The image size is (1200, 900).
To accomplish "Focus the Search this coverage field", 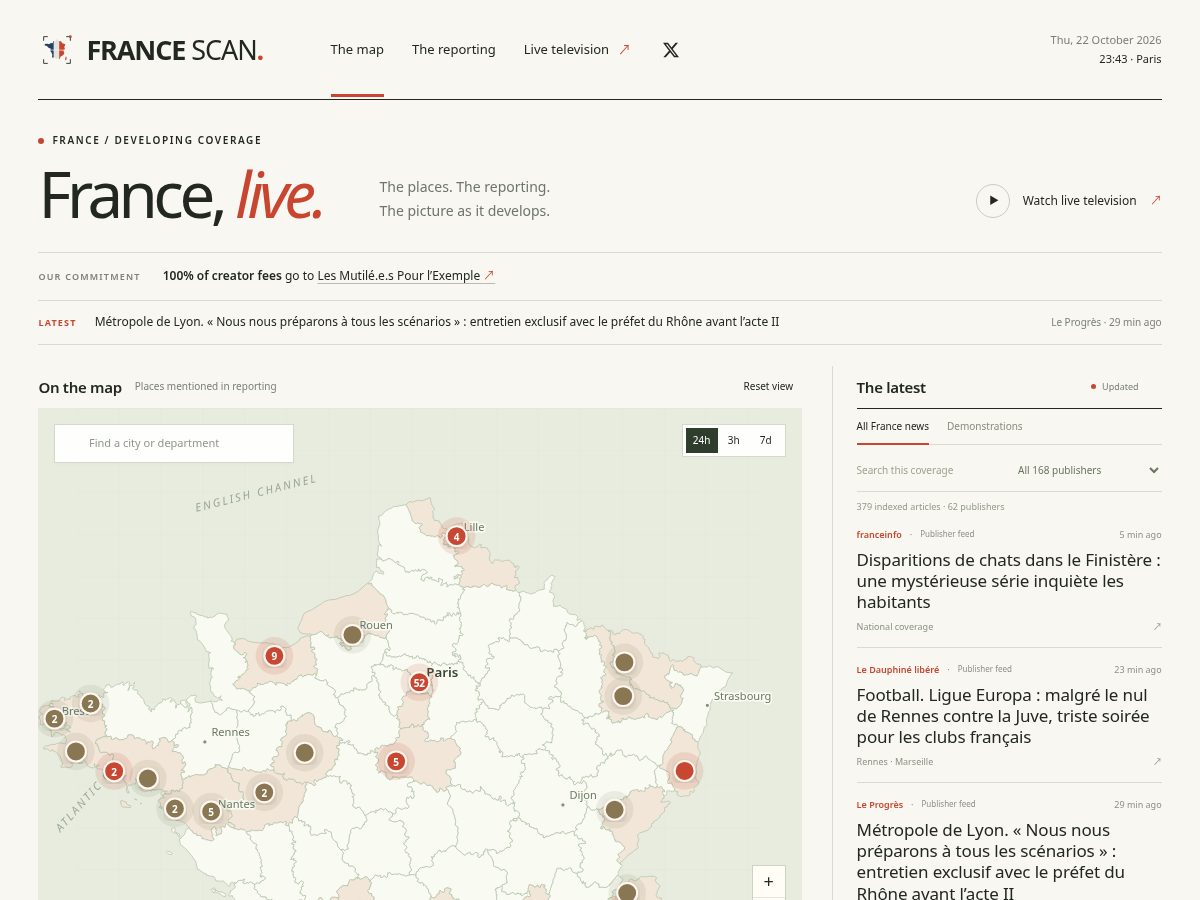I will pos(927,470).
